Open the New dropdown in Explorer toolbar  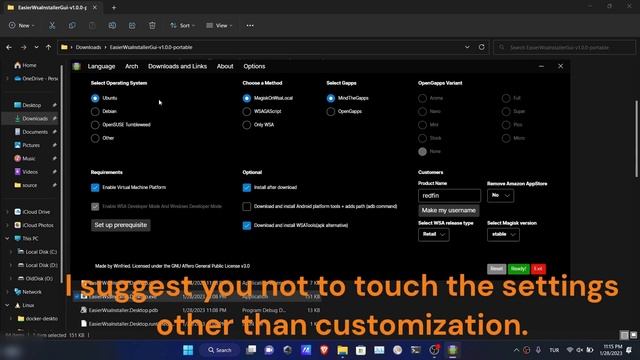[22, 25]
